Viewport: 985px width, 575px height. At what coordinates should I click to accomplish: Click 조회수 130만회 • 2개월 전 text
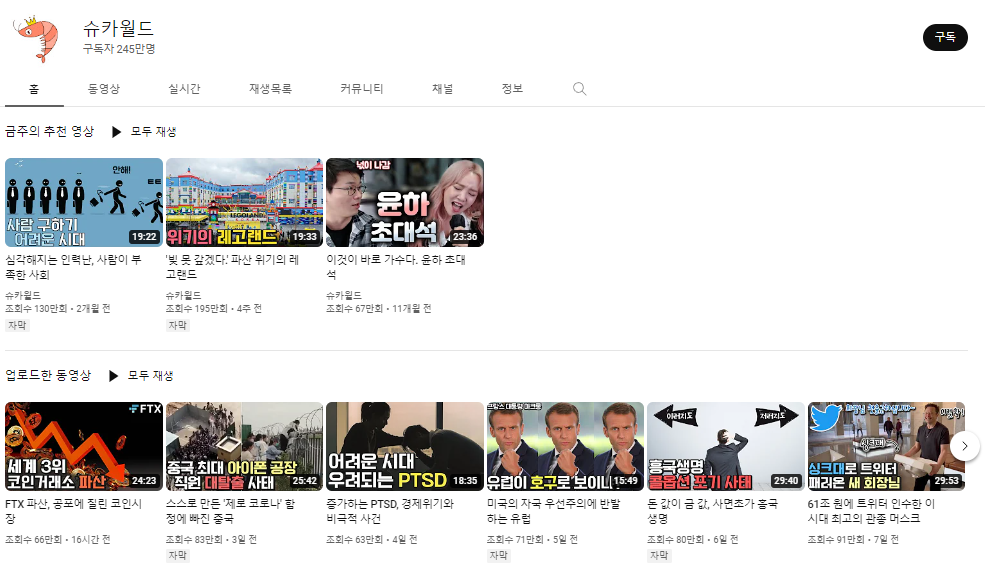pyautogui.click(x=58, y=309)
